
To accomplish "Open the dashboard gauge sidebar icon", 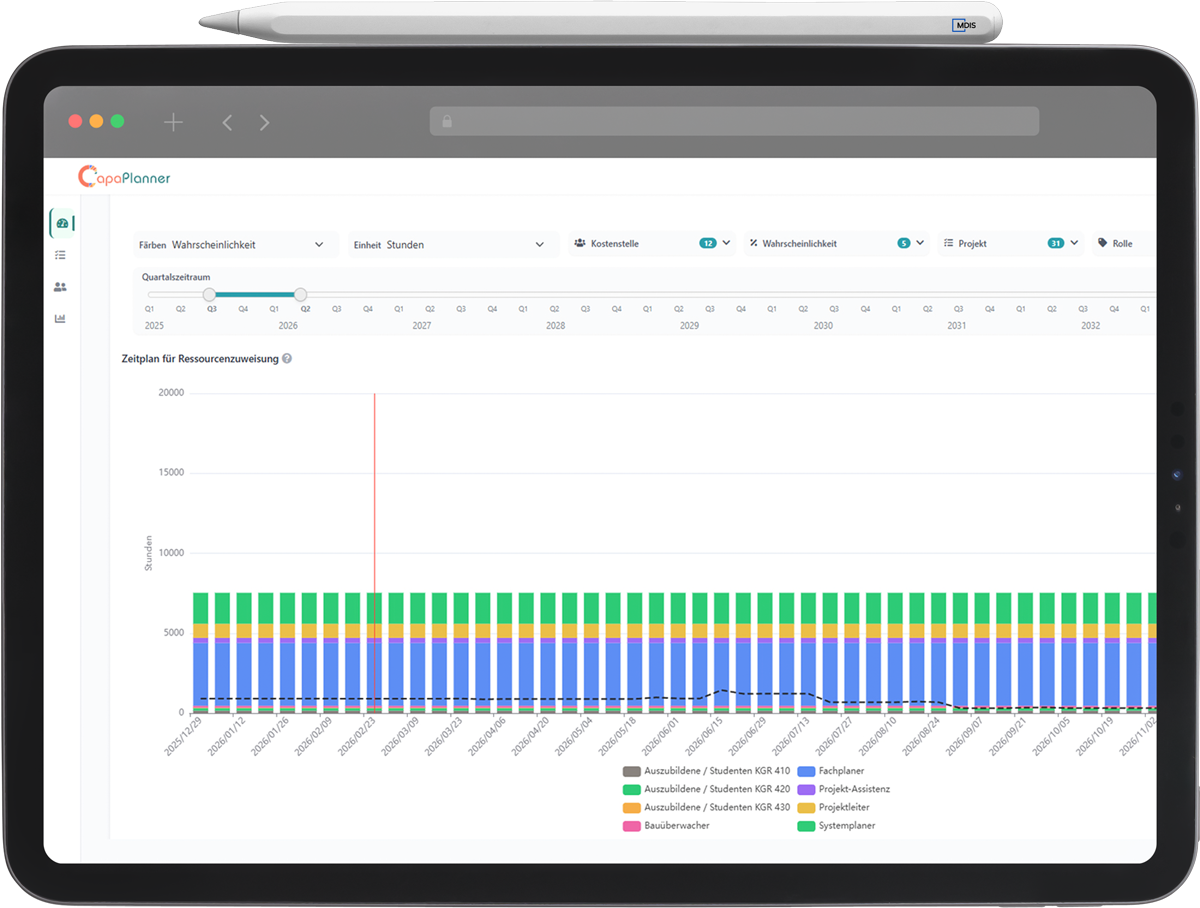I will (62, 223).
